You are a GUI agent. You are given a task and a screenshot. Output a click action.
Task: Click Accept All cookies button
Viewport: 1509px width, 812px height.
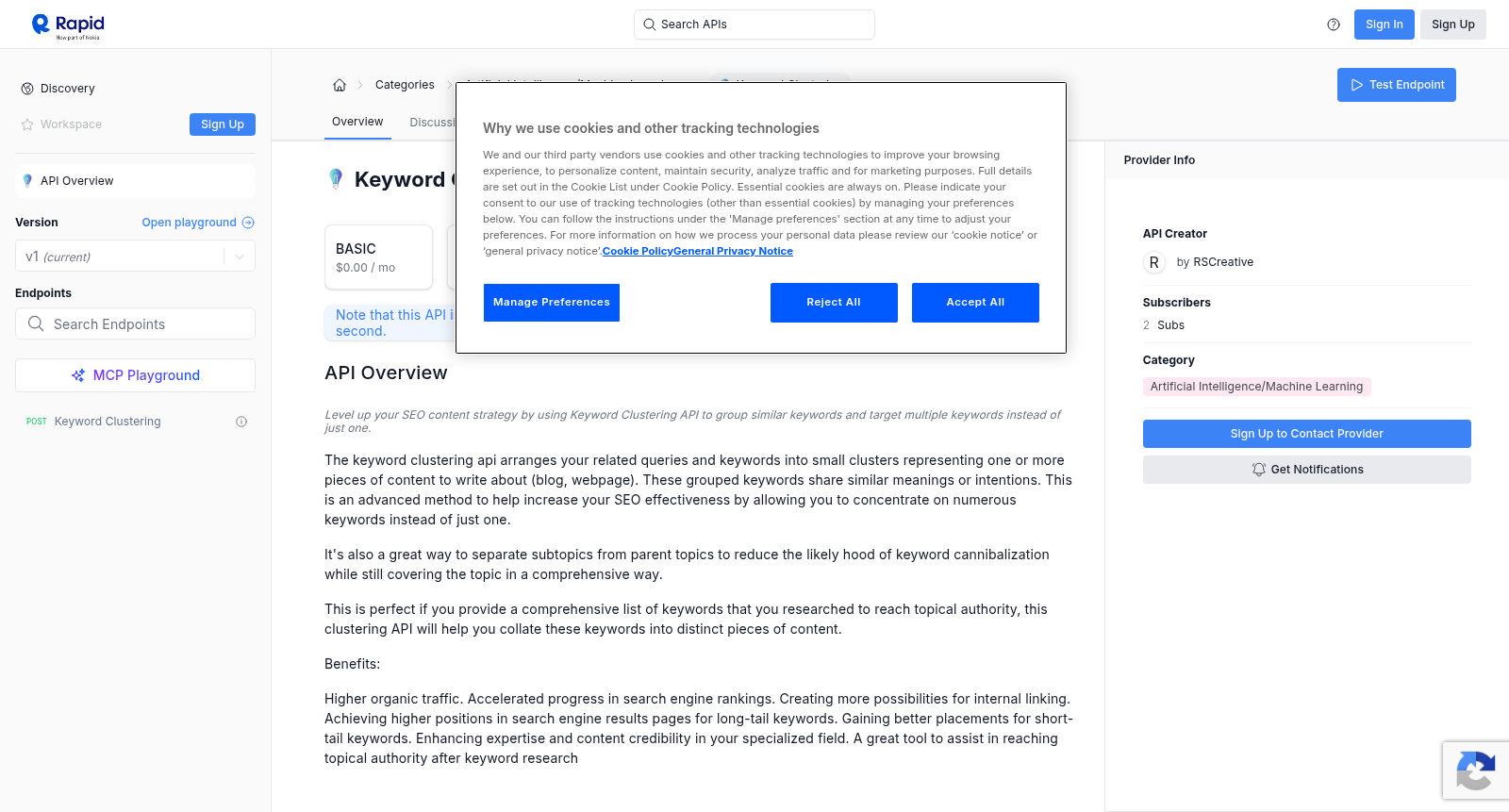click(975, 303)
